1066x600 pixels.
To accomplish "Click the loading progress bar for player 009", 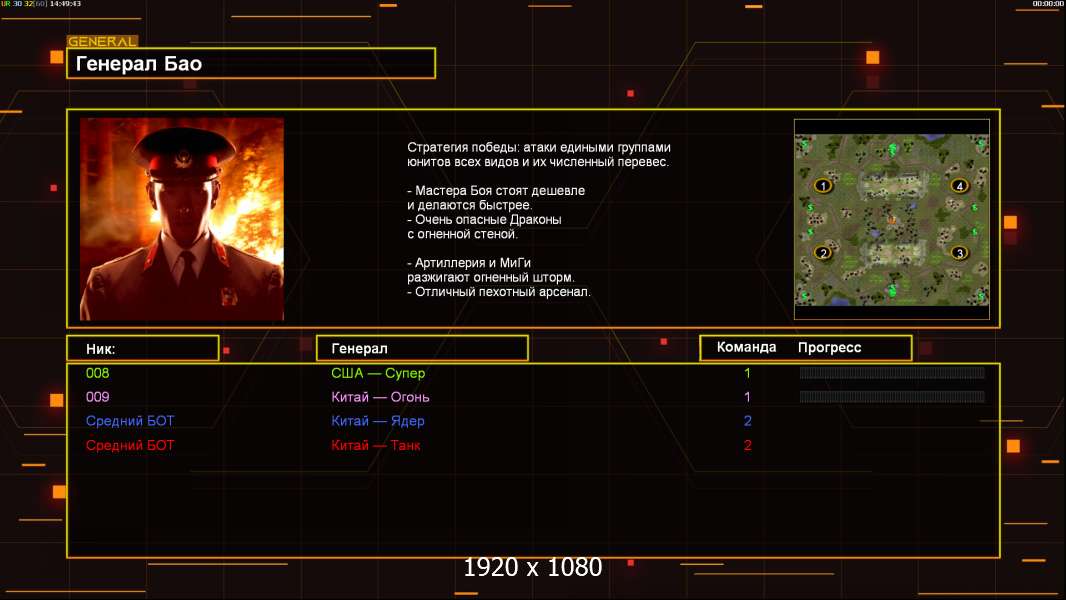I will coord(892,397).
